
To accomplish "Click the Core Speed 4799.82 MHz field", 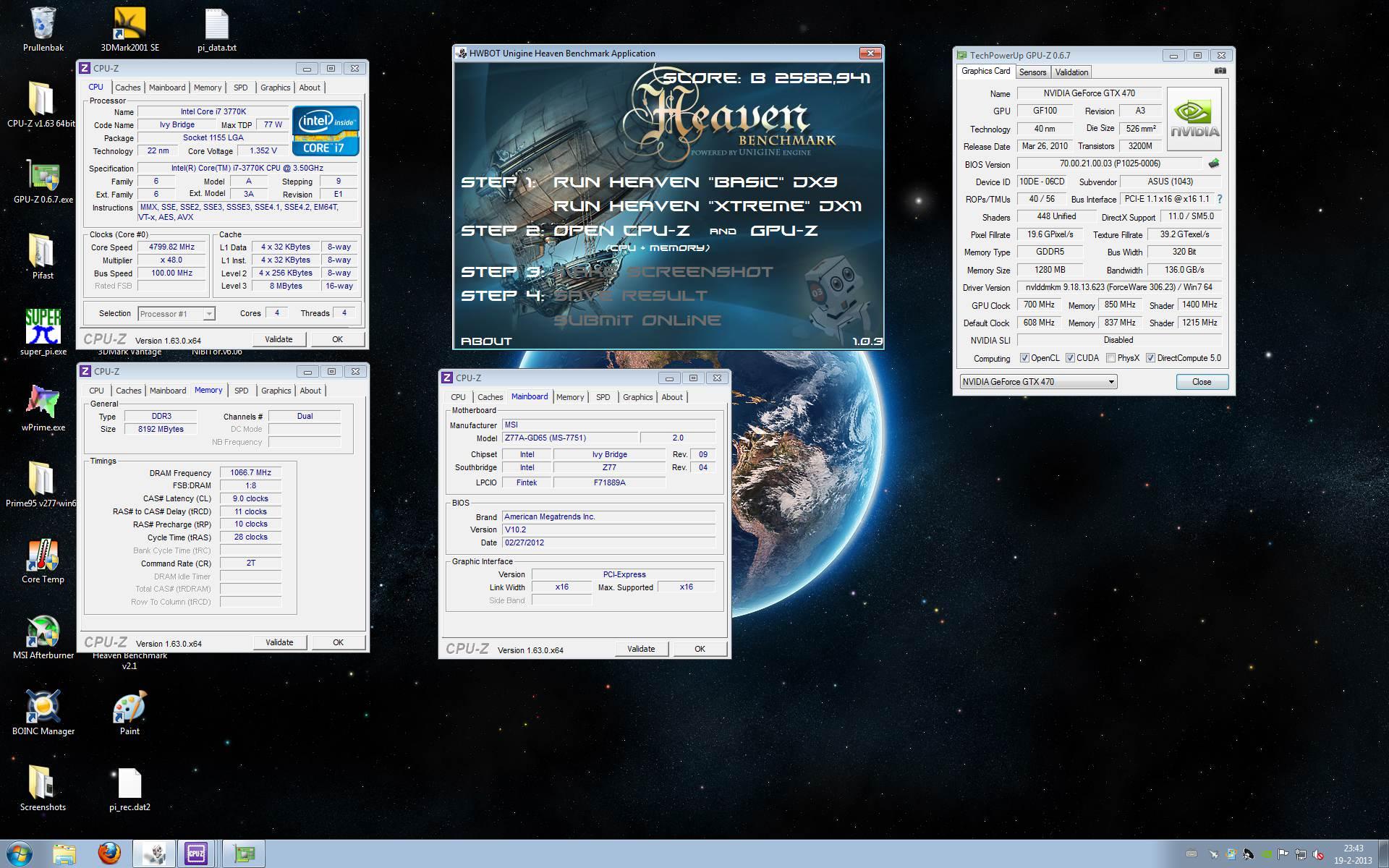I will coord(172,247).
